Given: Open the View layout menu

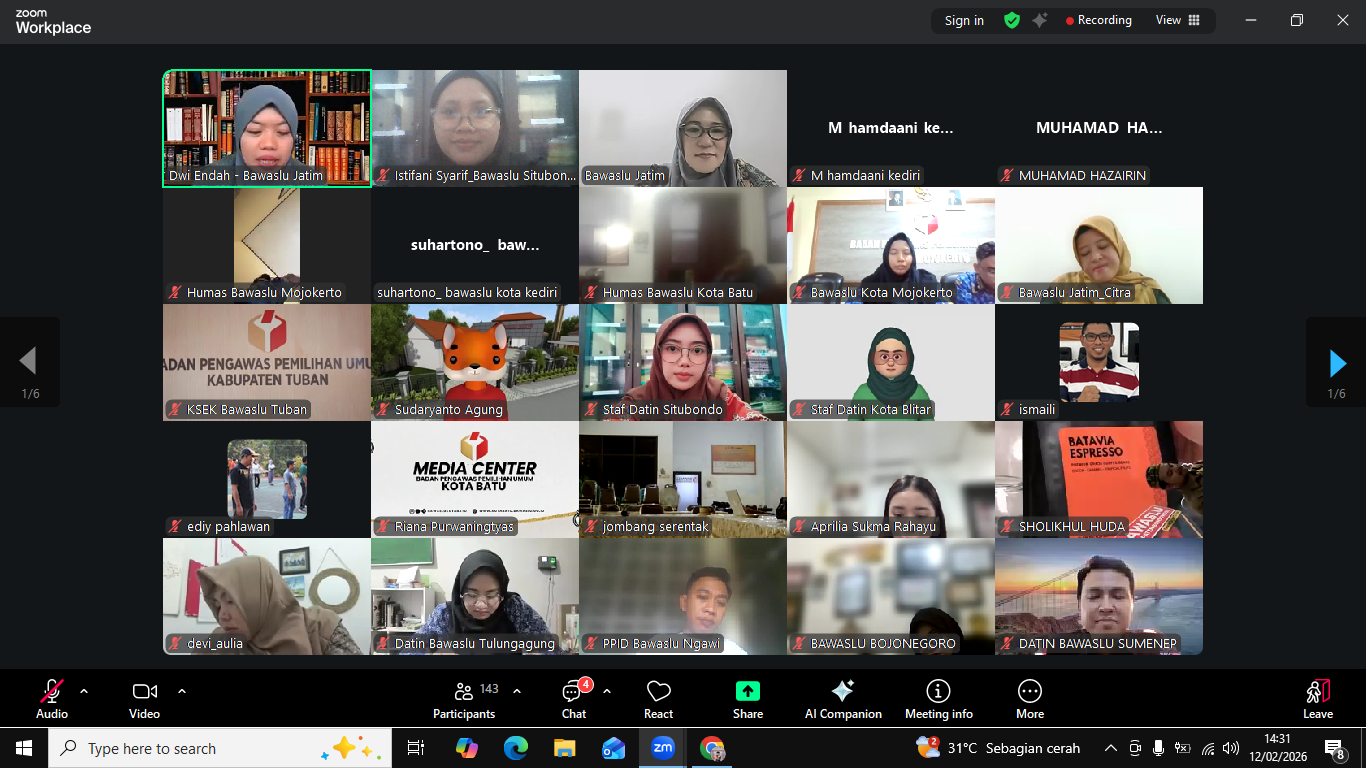Looking at the screenshot, I should [1178, 20].
